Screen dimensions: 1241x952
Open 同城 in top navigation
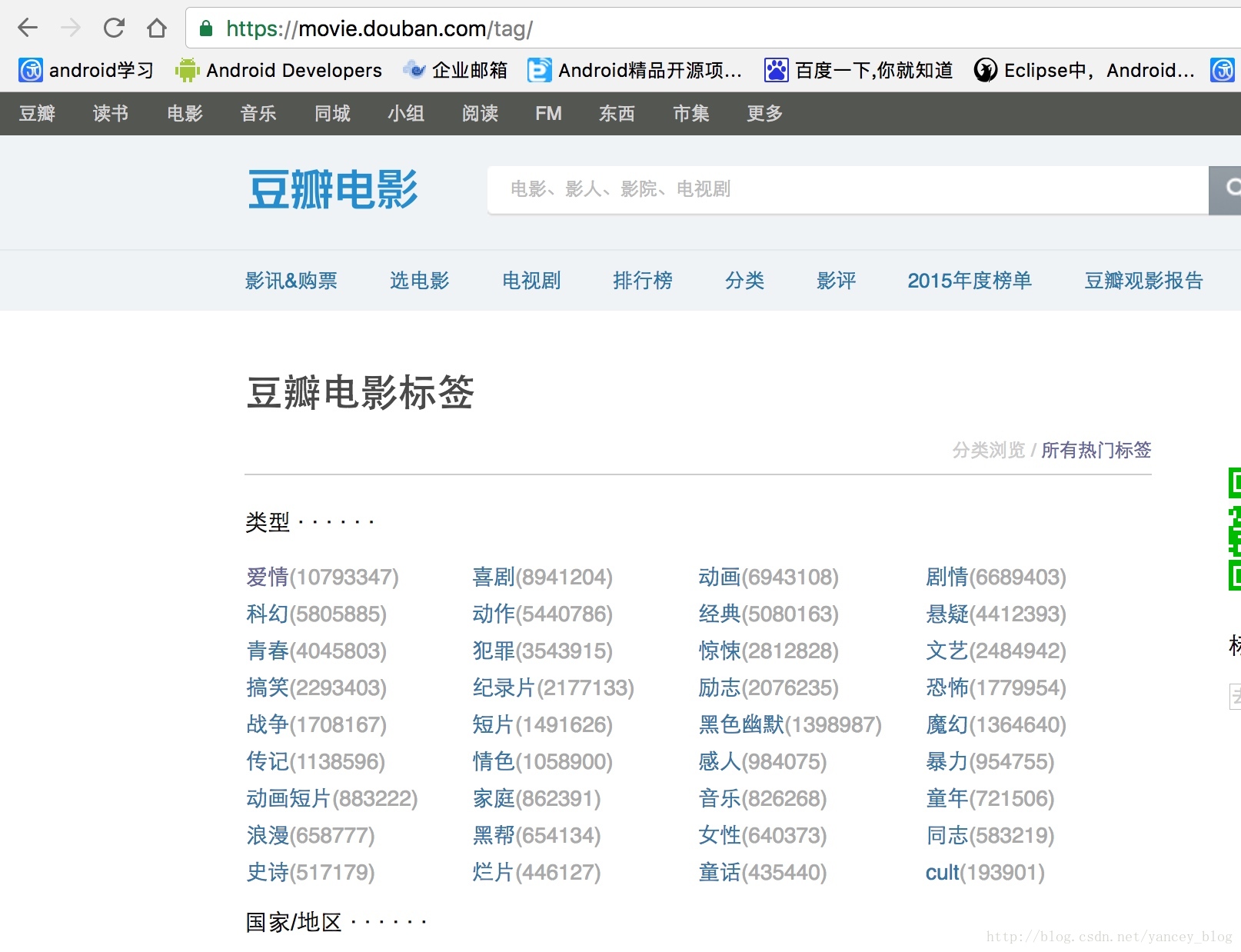[332, 114]
